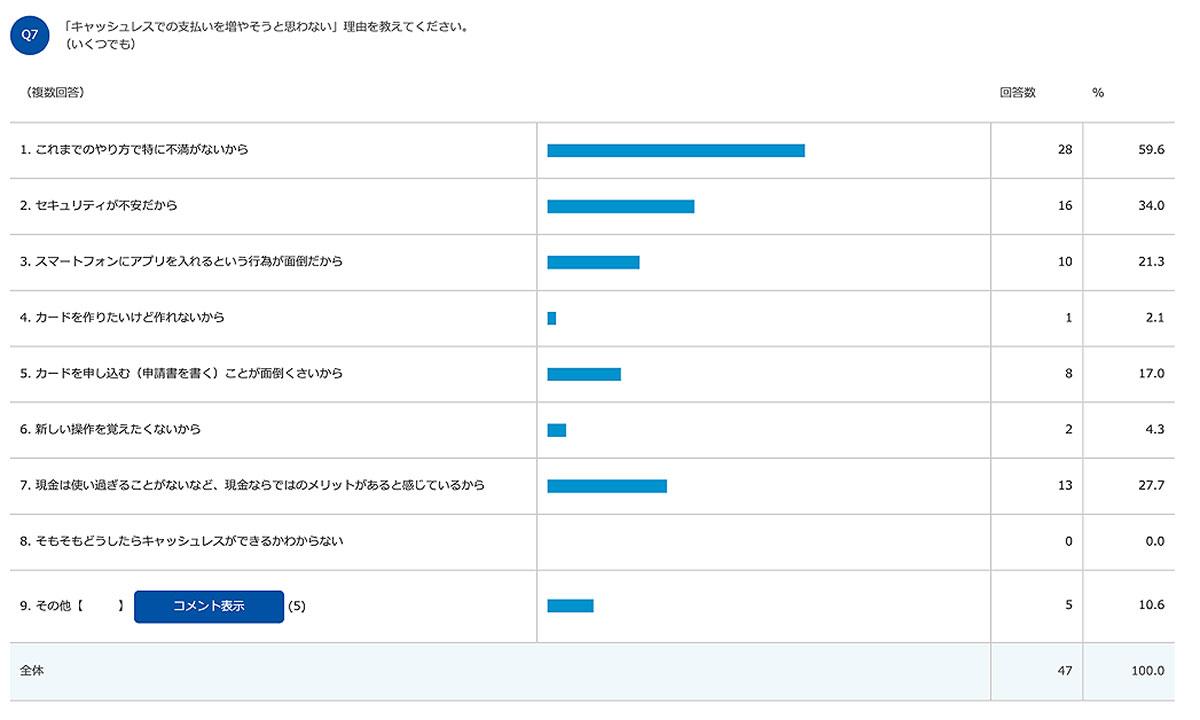
Task: Click the bar for 新しい操作を覚えたくないから
Action: pyautogui.click(x=557, y=430)
